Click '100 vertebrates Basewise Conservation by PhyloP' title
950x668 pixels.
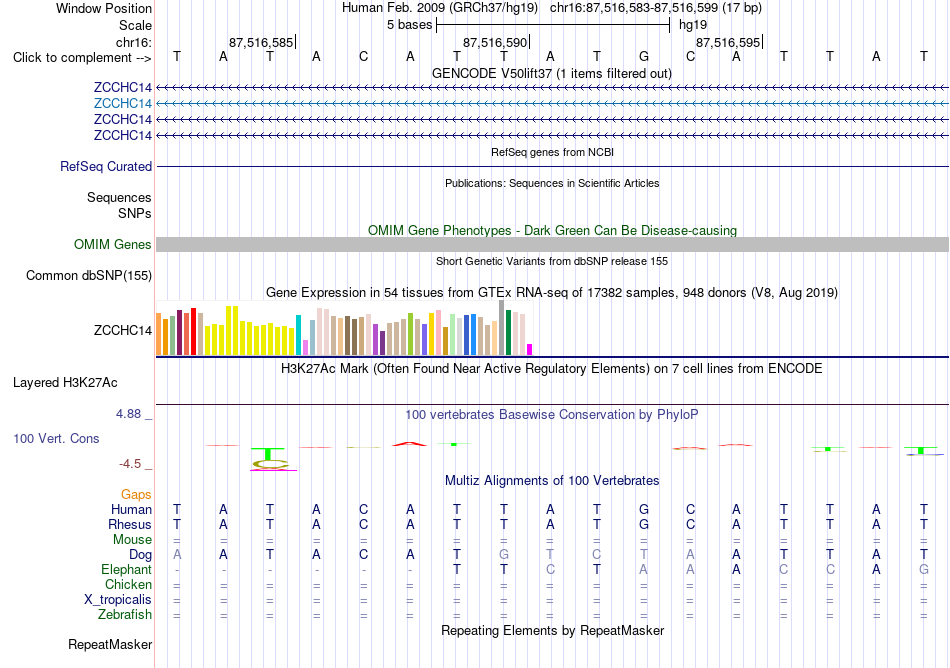click(x=551, y=415)
